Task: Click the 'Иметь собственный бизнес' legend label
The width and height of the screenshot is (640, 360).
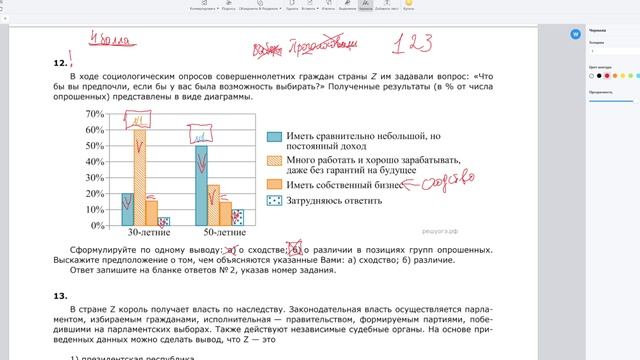Action: [x=345, y=185]
